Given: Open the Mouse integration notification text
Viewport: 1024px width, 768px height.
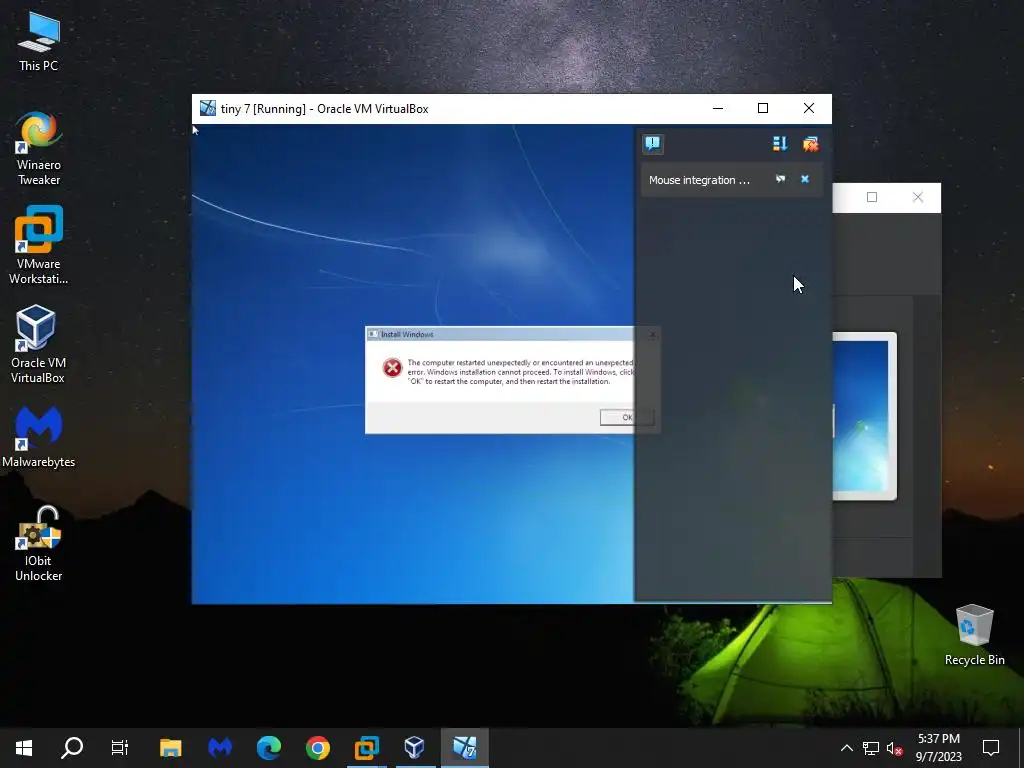Looking at the screenshot, I should 699,180.
